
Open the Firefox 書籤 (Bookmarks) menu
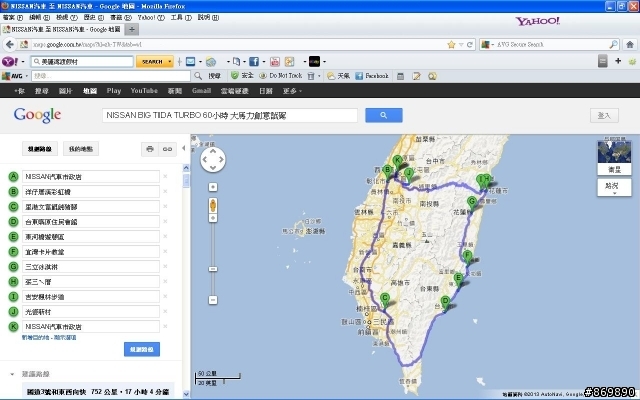(121, 17)
